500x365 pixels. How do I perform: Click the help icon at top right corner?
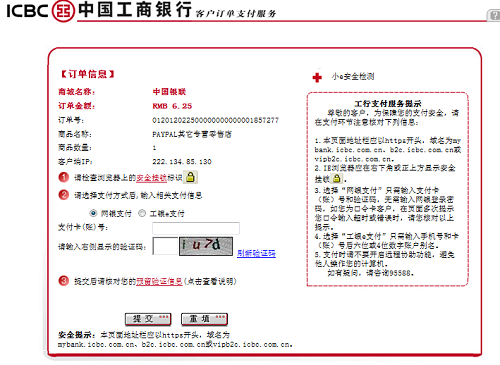(493, 15)
